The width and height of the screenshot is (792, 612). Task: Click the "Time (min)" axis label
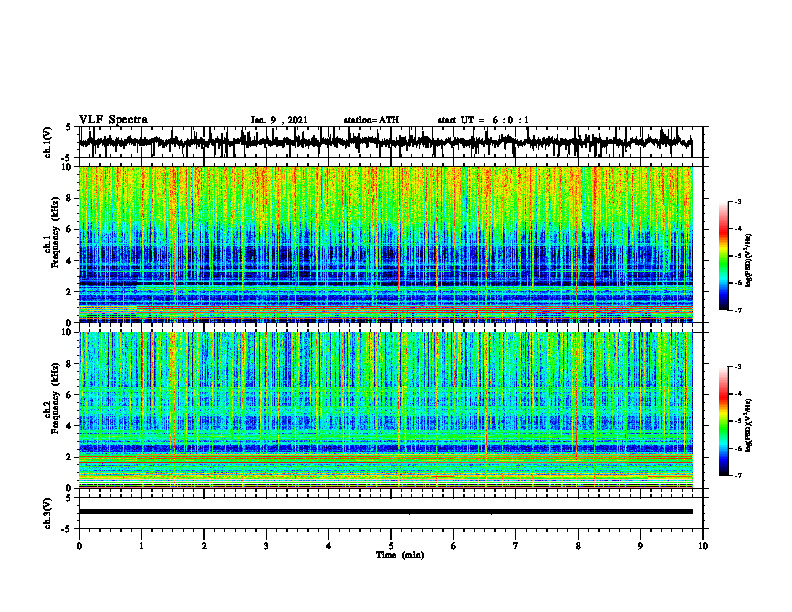click(x=400, y=555)
